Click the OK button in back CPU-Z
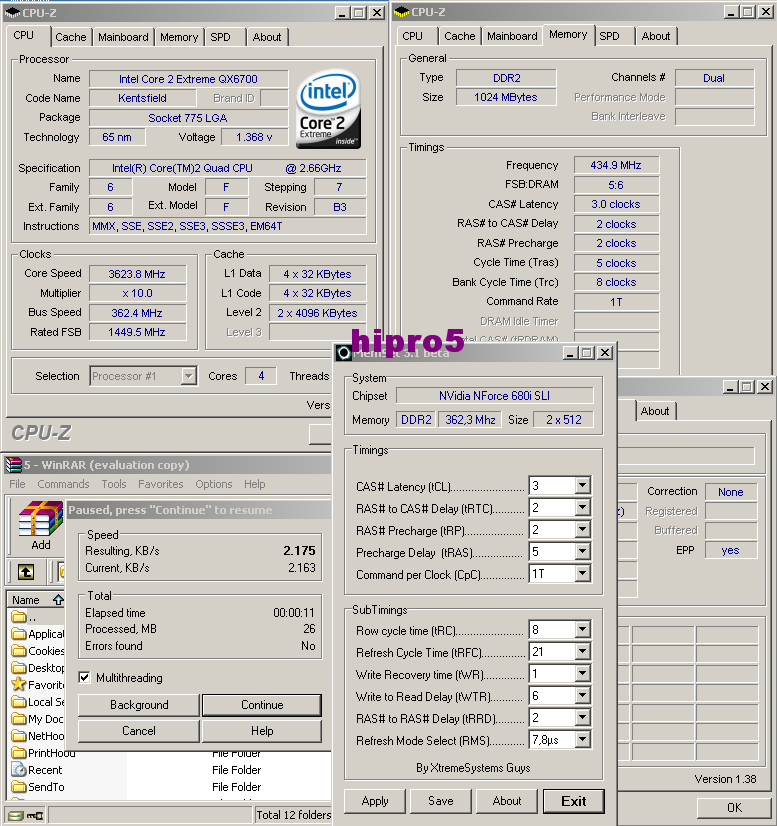The image size is (777, 826). click(x=734, y=808)
